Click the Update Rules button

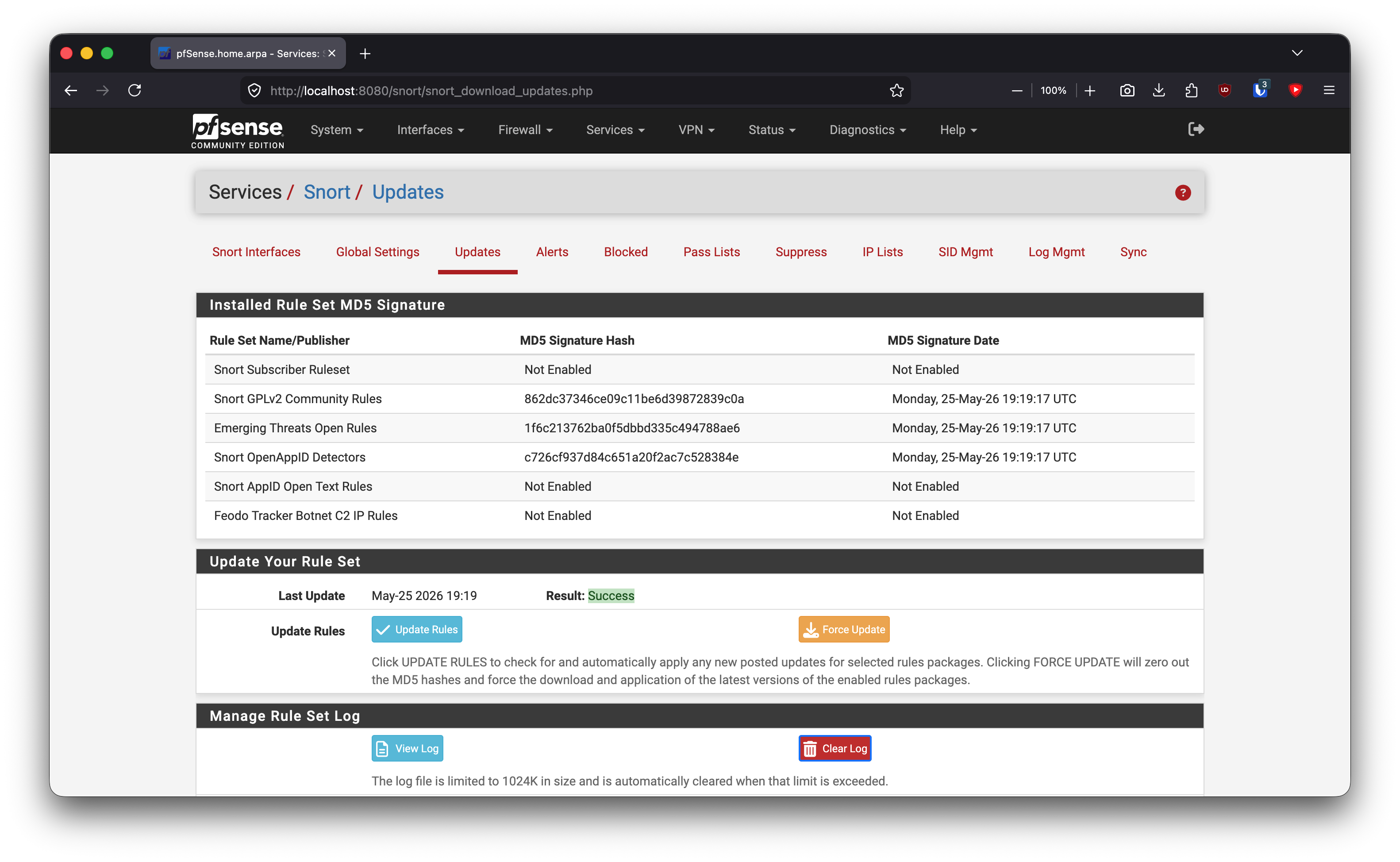[417, 629]
